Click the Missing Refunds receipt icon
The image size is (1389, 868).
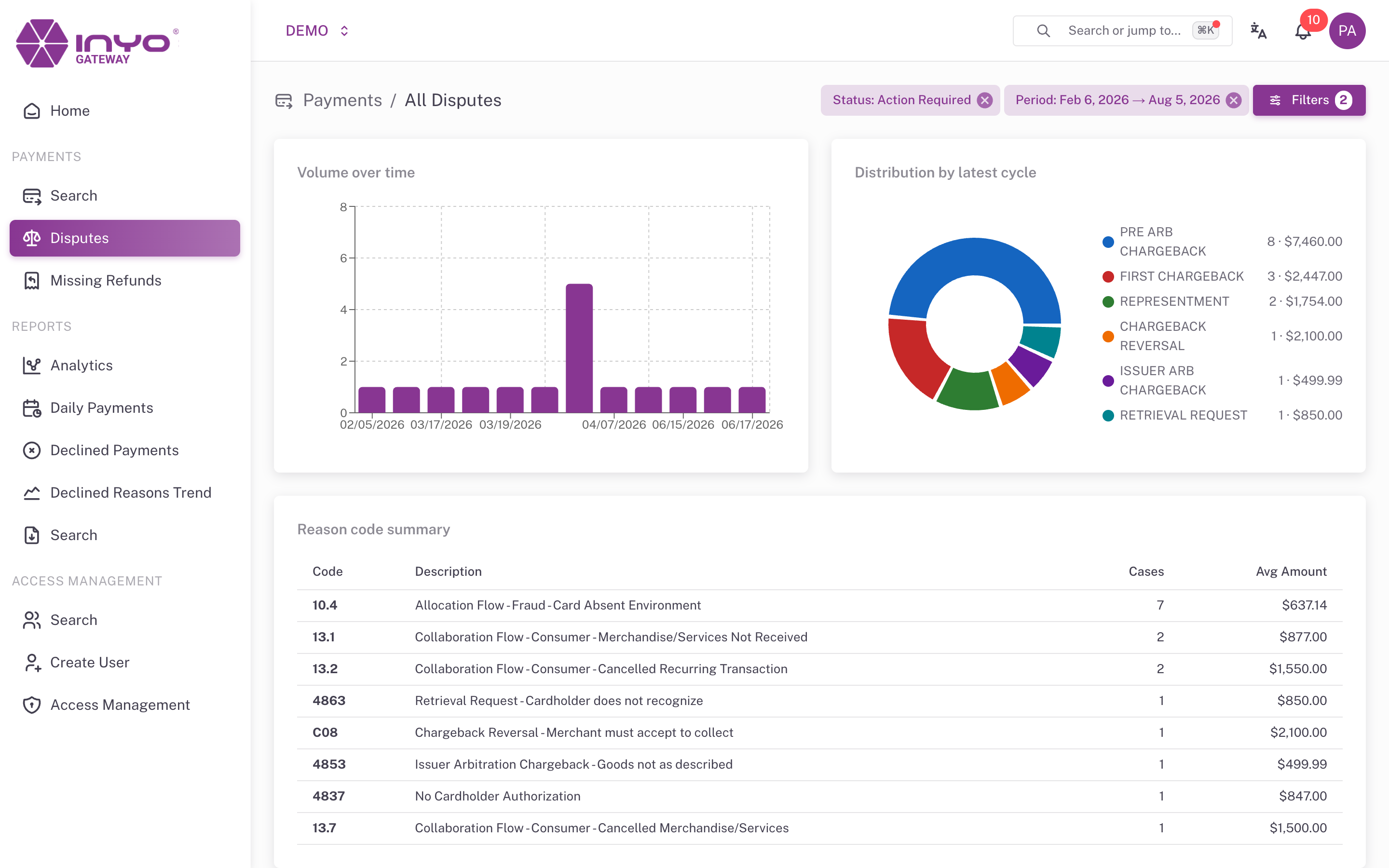coord(31,281)
